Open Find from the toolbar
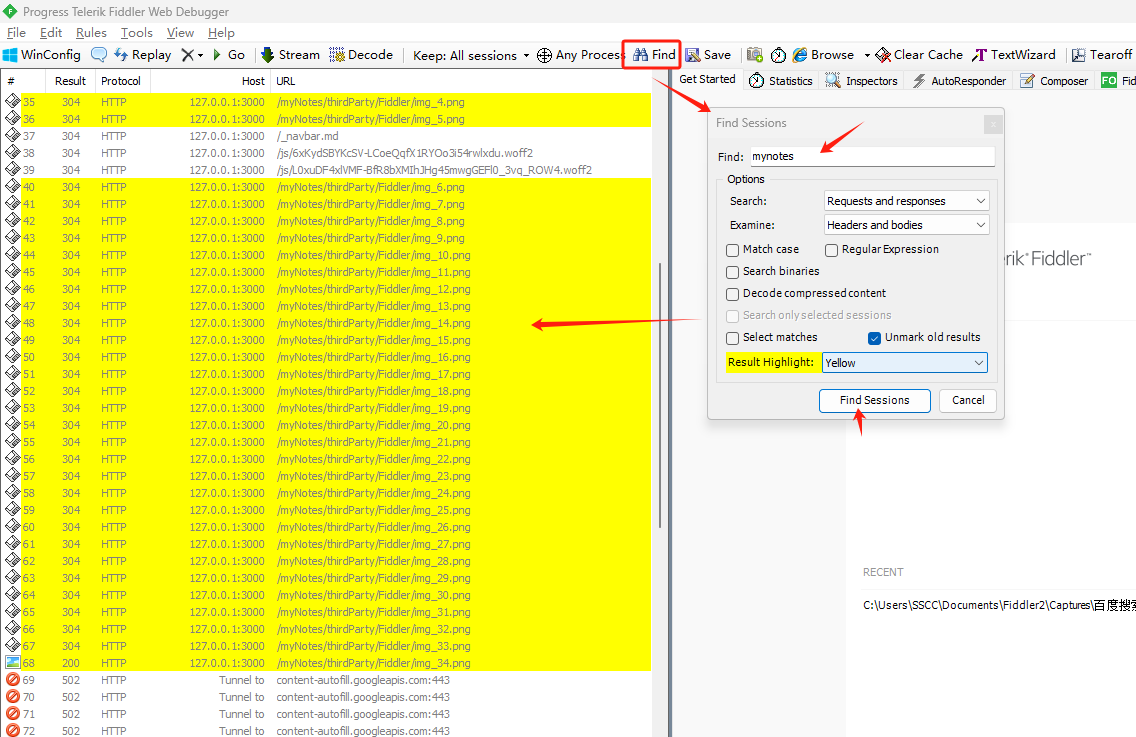Screen dimensions: 1136x737 [654, 55]
